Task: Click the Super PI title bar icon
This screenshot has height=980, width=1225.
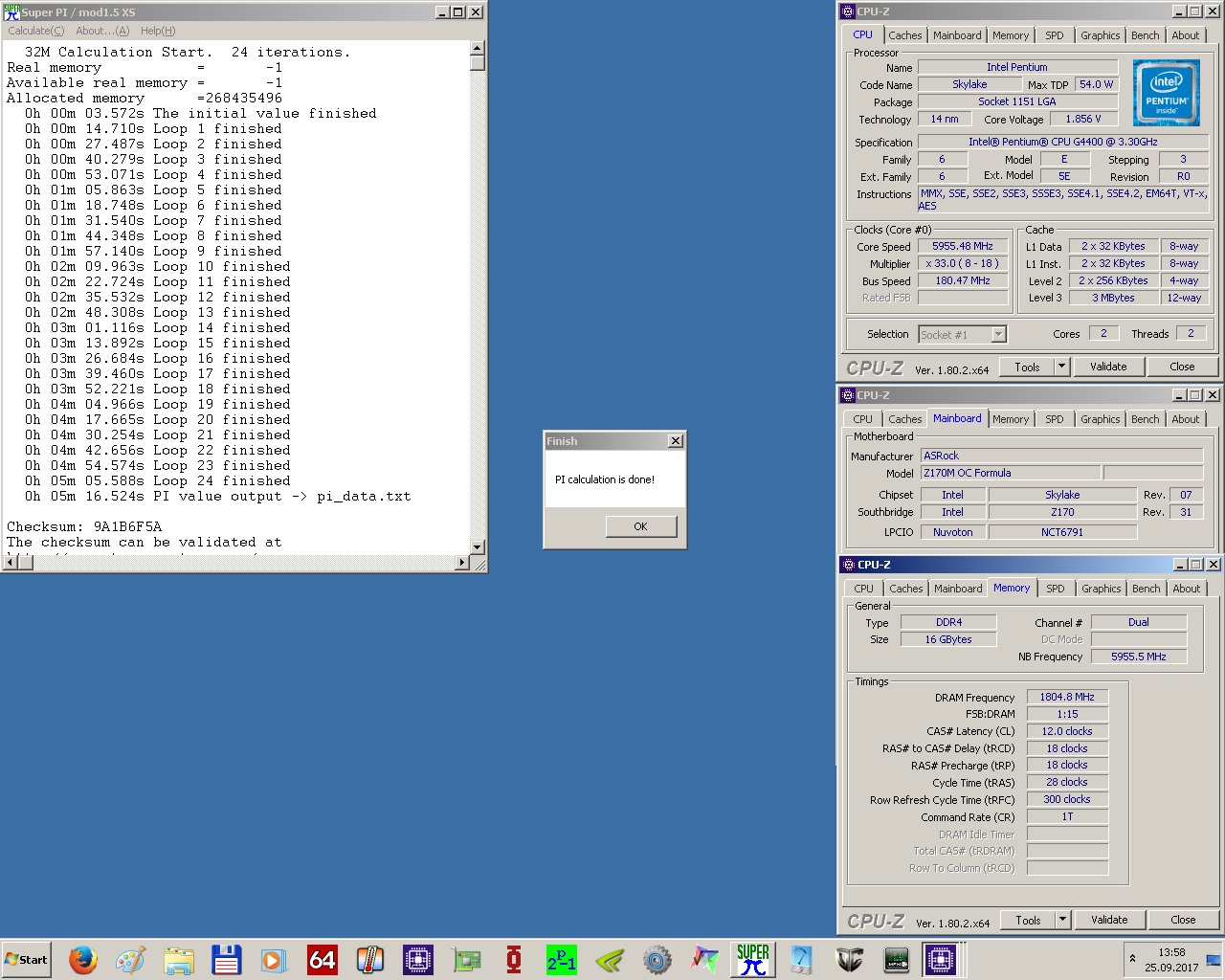Action: tap(11, 11)
